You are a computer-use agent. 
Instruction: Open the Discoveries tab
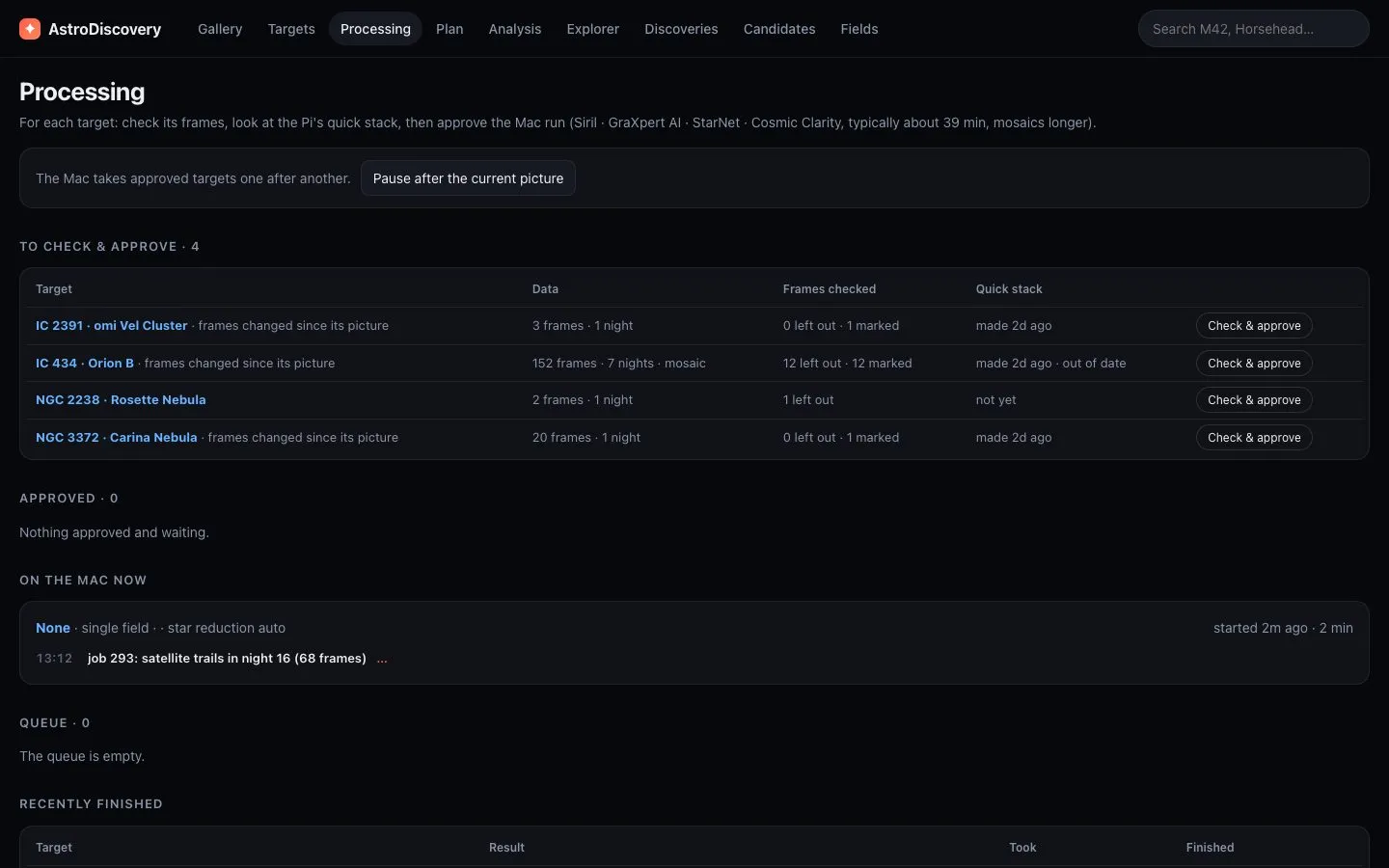[x=681, y=29]
